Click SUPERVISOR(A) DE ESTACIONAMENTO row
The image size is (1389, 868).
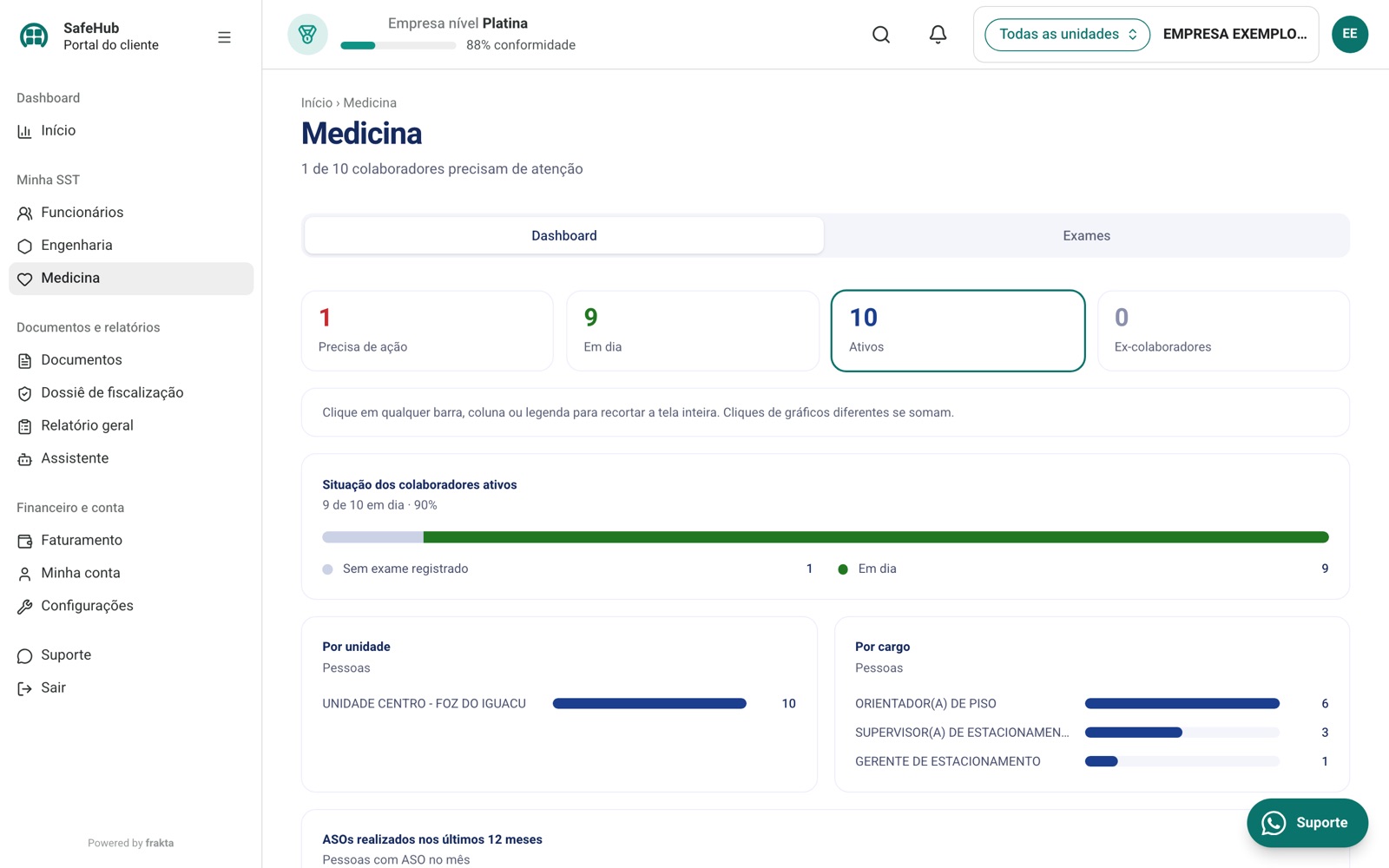pyautogui.click(x=1091, y=733)
